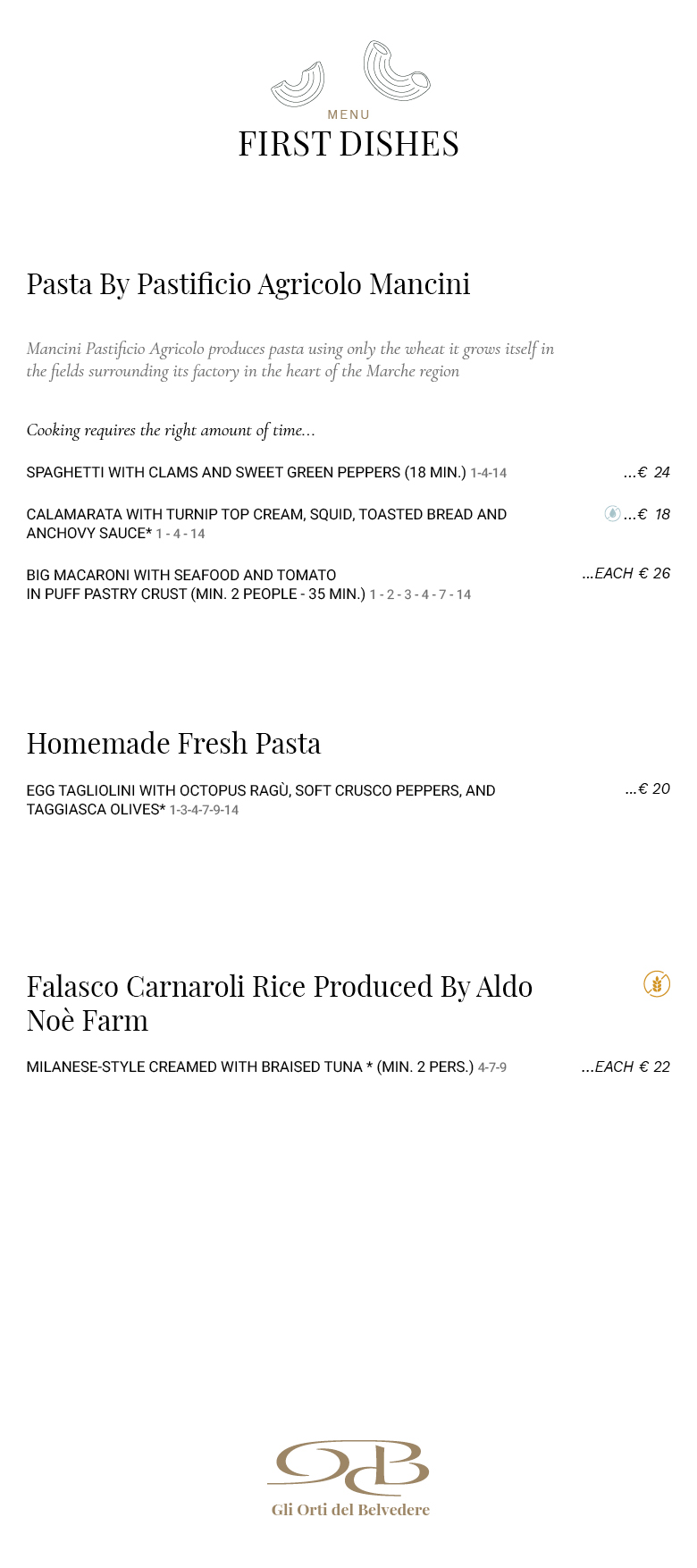The width and height of the screenshot is (697, 1568).
Task: Click the large right pasta tube illustration
Action: 395,72
